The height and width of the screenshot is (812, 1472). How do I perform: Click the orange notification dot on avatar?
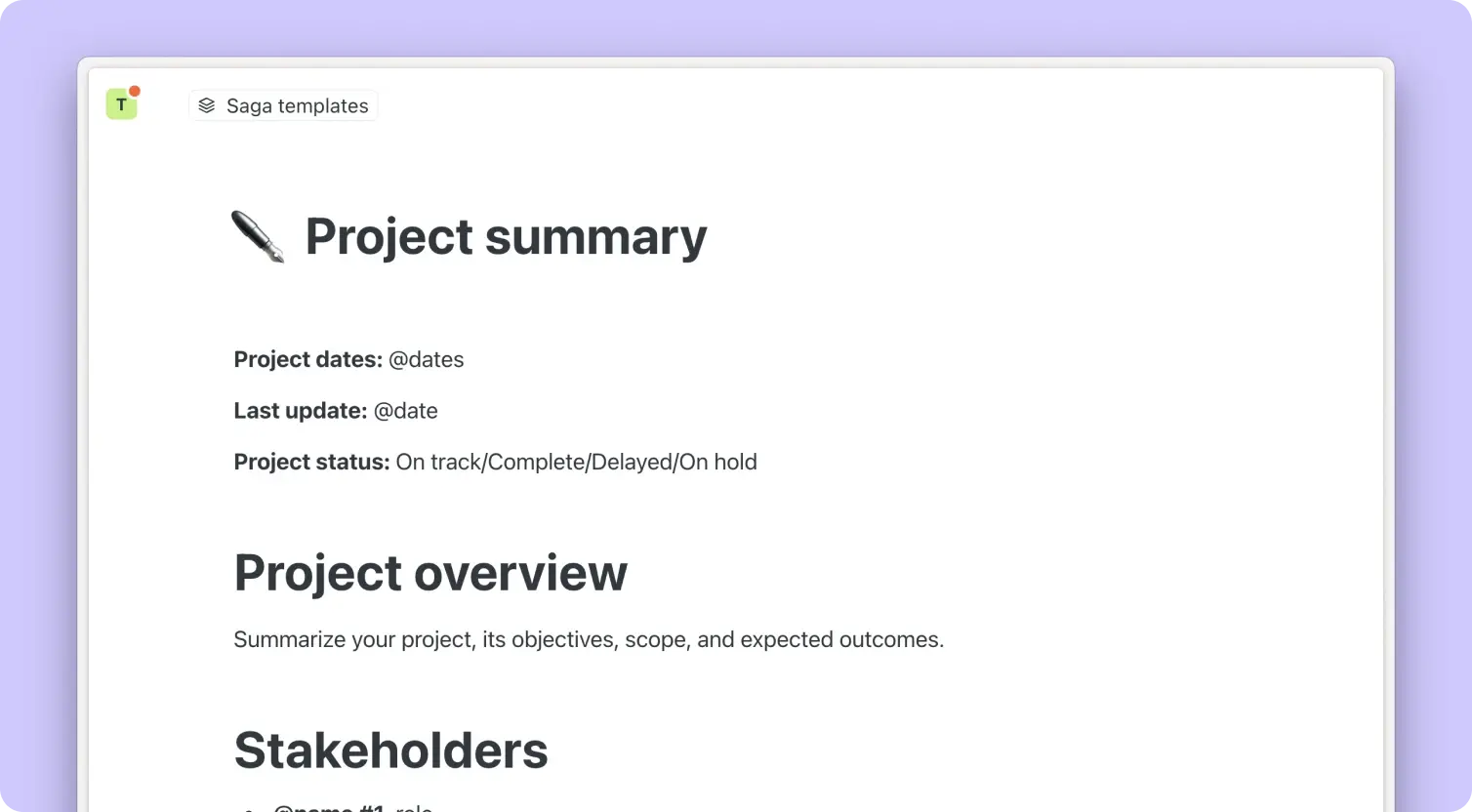point(135,92)
